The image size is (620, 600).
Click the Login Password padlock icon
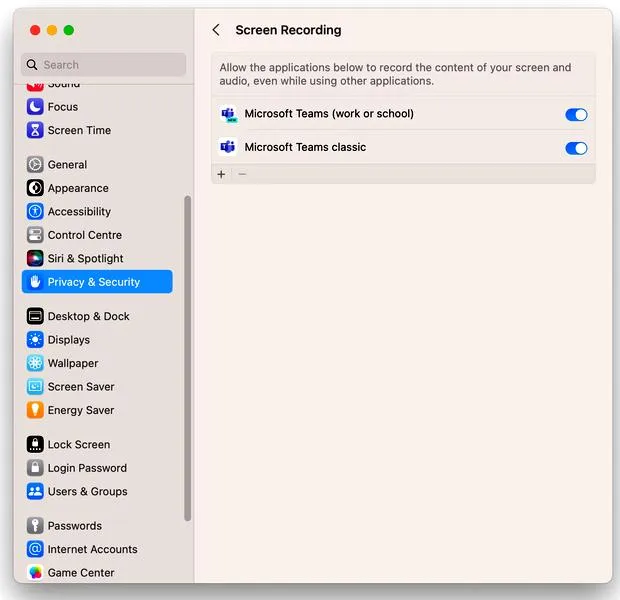click(35, 468)
